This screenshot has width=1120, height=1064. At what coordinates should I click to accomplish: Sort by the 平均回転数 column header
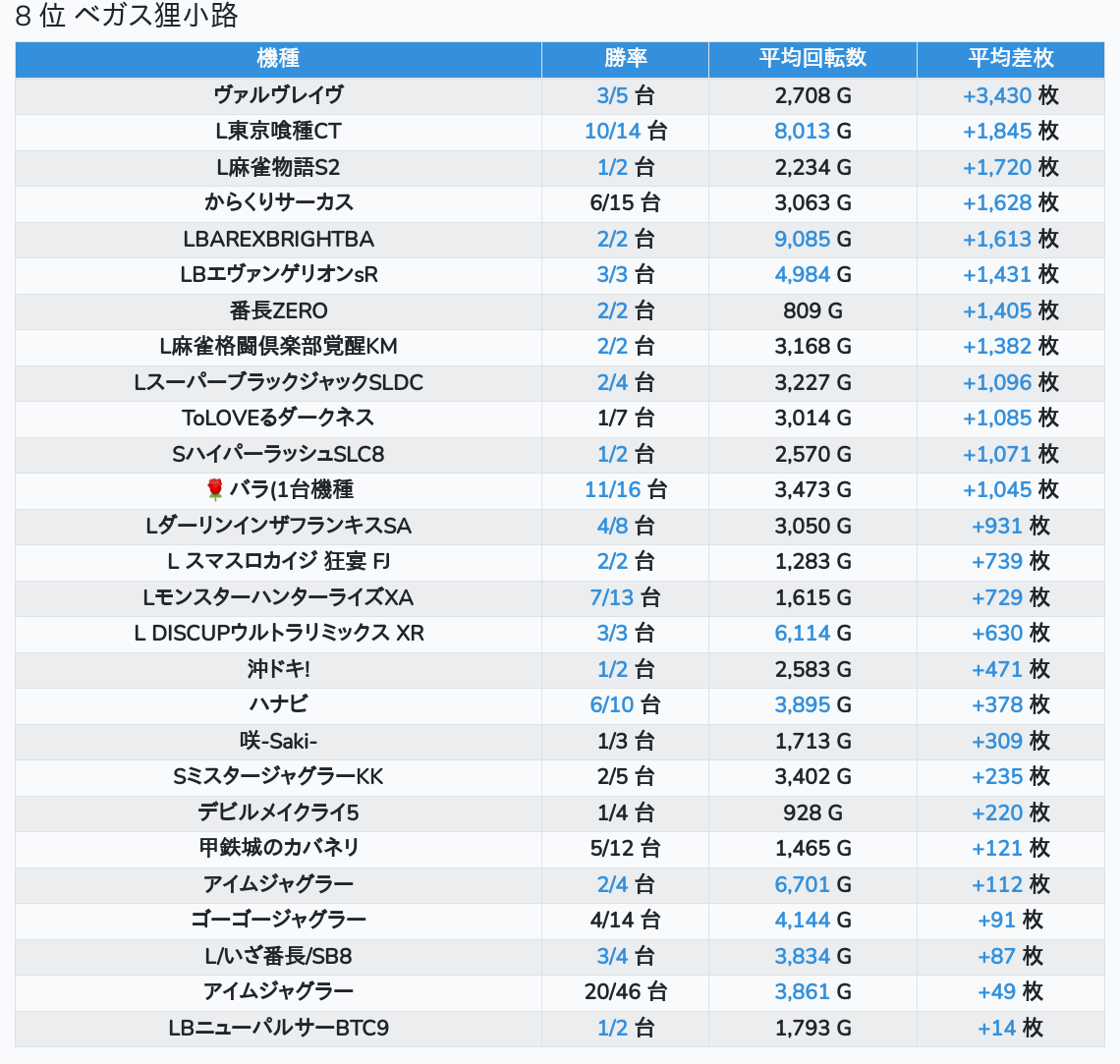tap(812, 59)
